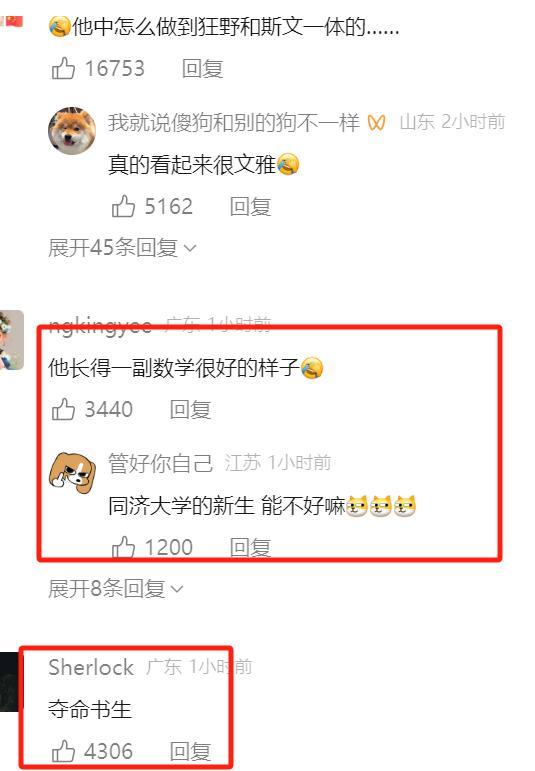Reply to Sherlock's 夺命书生 comment

click(x=190, y=752)
